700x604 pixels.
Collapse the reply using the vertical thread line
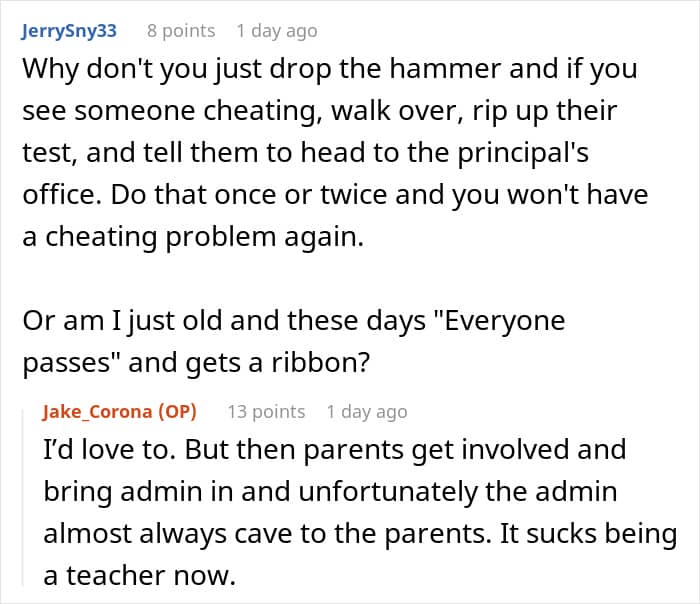point(23,498)
